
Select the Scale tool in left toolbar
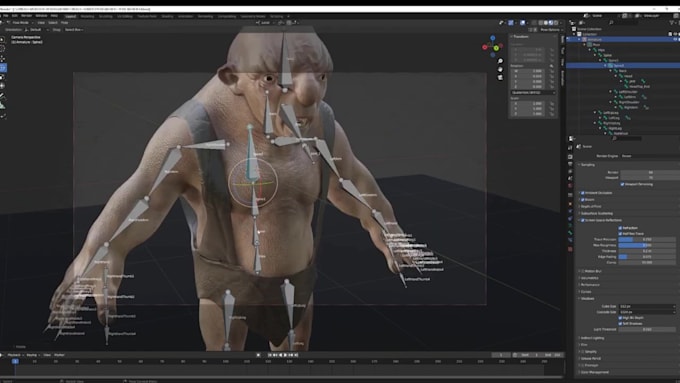3,77
